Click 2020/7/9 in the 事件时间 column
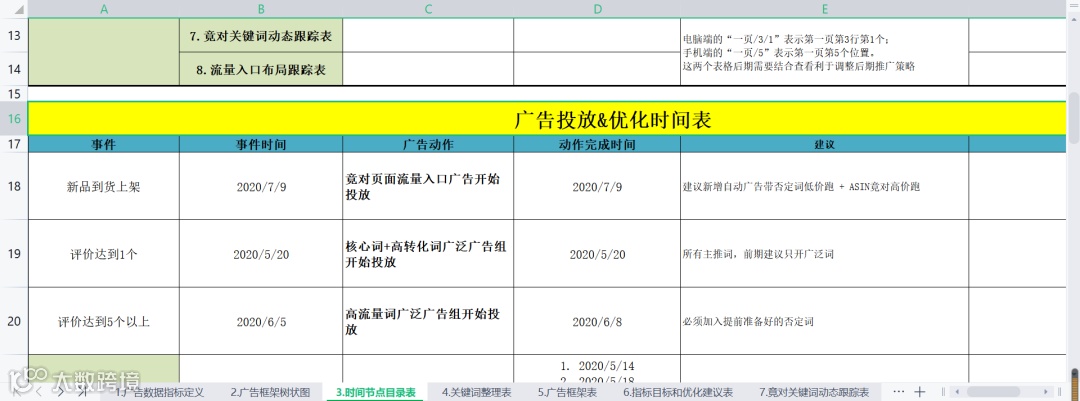This screenshot has width=1080, height=401. [x=261, y=186]
